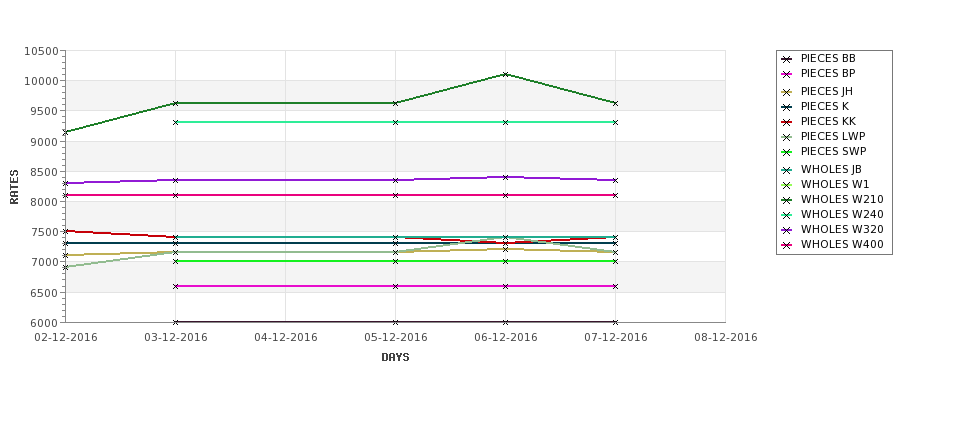Click the WHOLES W1 legend marker
The height and width of the screenshot is (429, 975).
pos(787,185)
